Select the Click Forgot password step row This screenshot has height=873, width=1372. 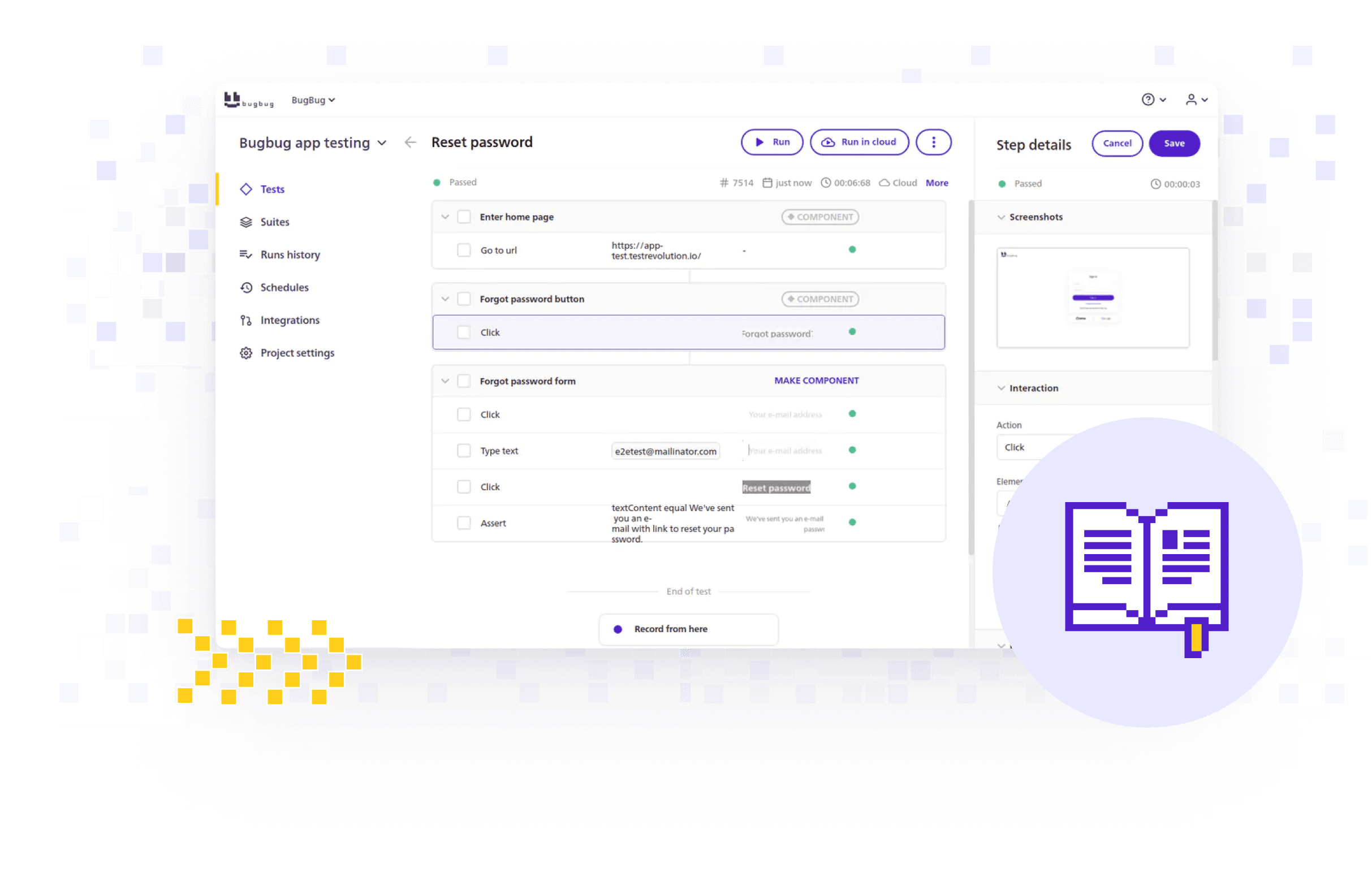click(x=688, y=332)
